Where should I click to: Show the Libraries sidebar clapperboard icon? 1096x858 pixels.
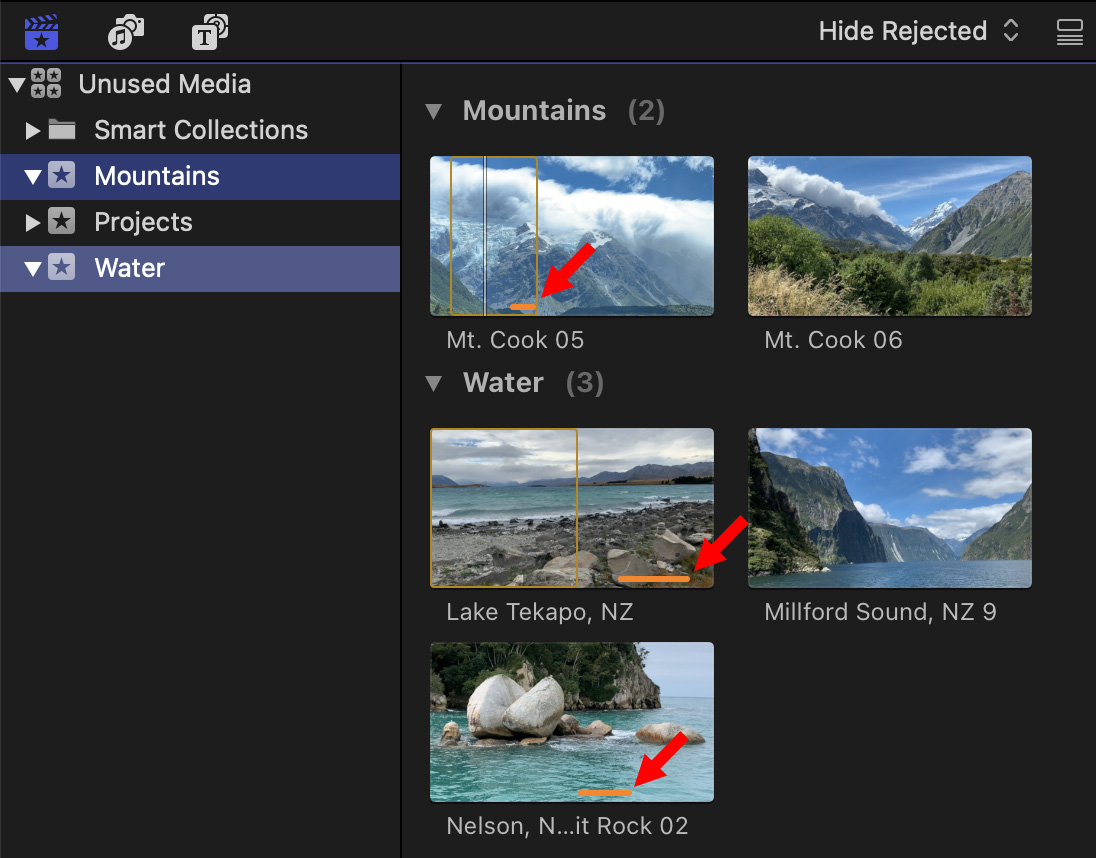click(x=42, y=33)
